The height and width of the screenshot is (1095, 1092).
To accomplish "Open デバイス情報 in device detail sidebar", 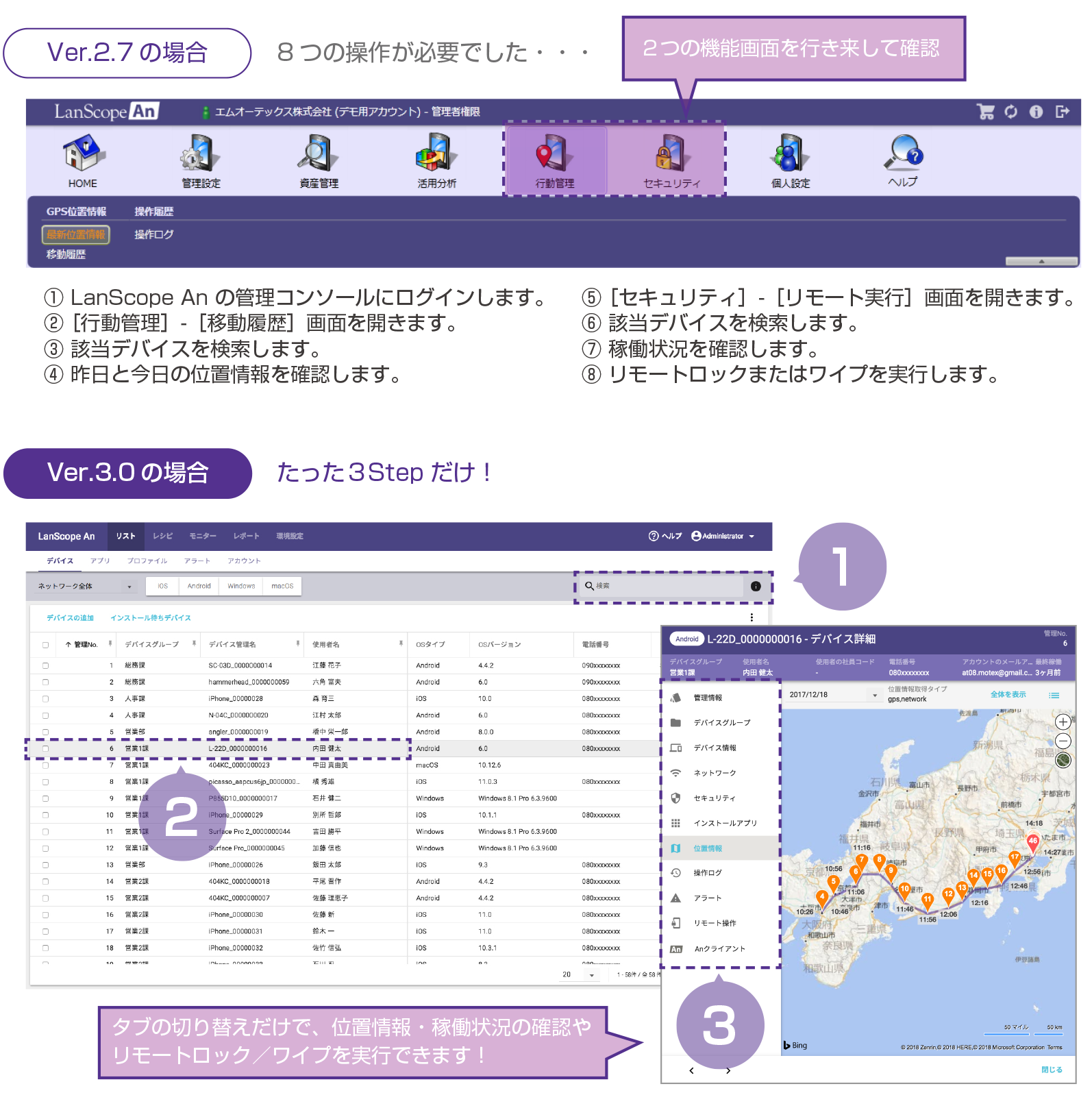I will (722, 748).
